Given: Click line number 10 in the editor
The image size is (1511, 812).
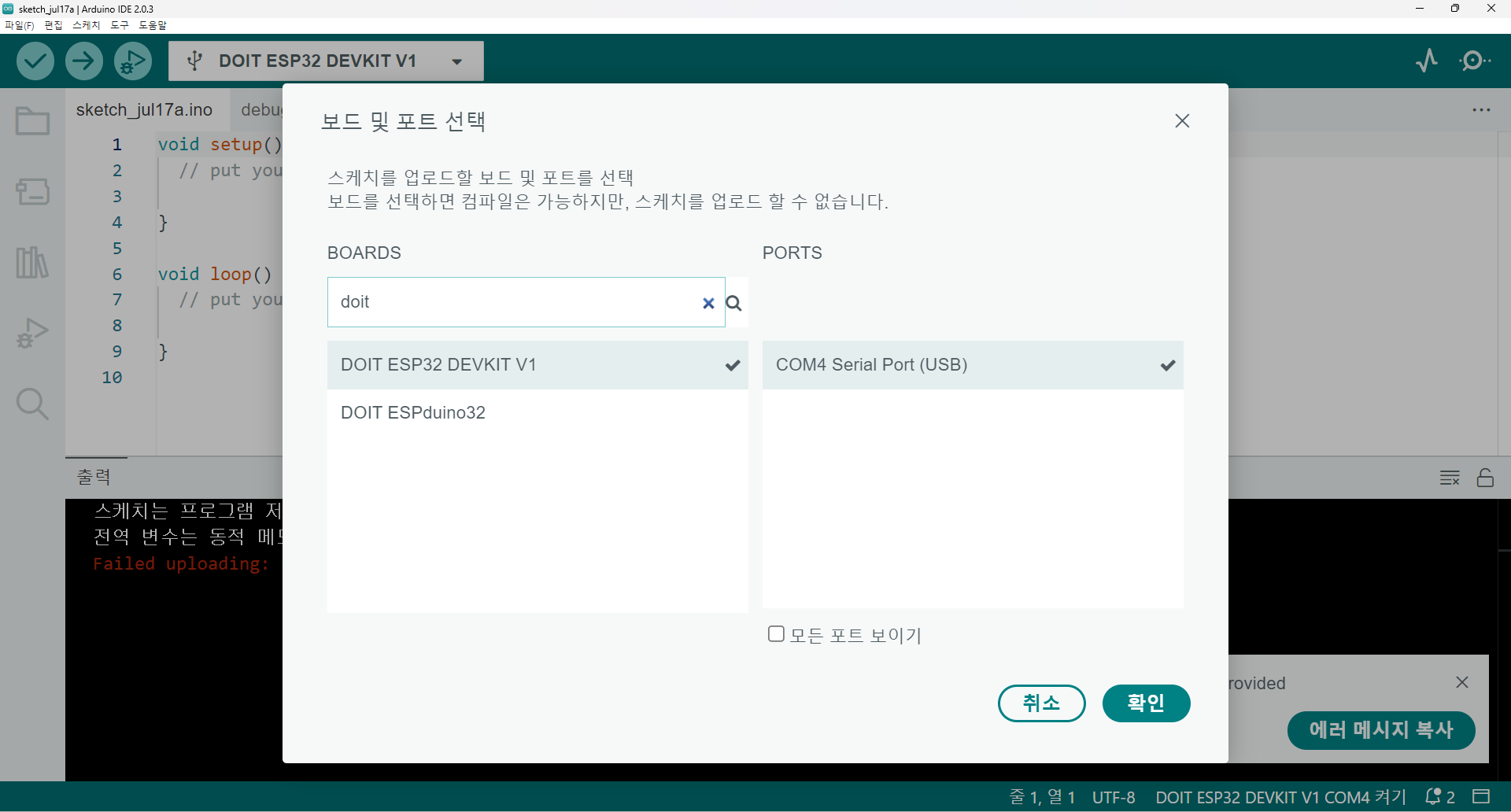Looking at the screenshot, I should 112,378.
